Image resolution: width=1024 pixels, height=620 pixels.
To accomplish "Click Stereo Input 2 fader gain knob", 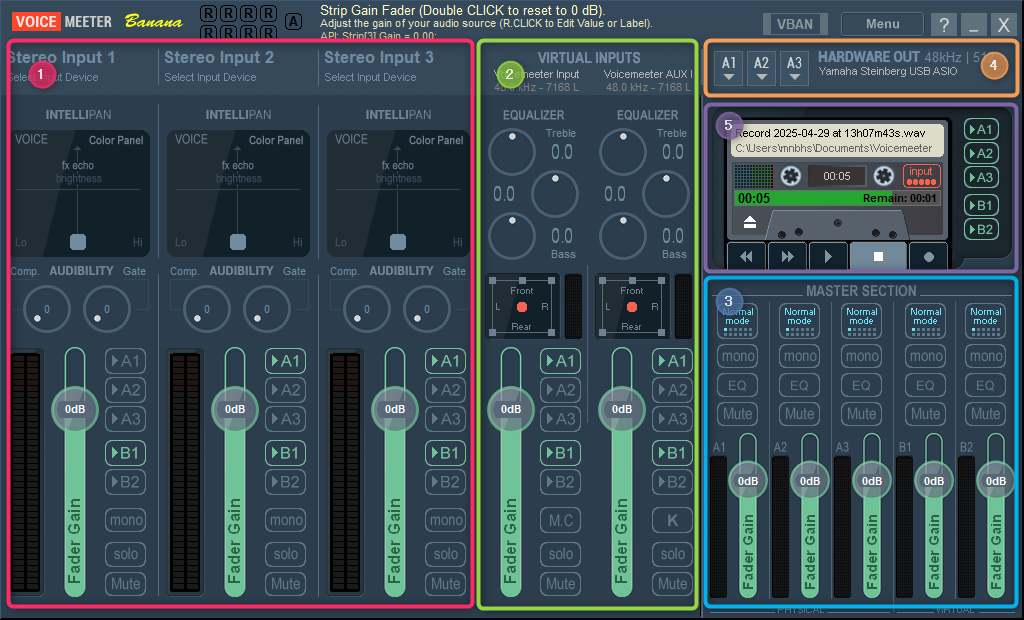I will tap(235, 410).
